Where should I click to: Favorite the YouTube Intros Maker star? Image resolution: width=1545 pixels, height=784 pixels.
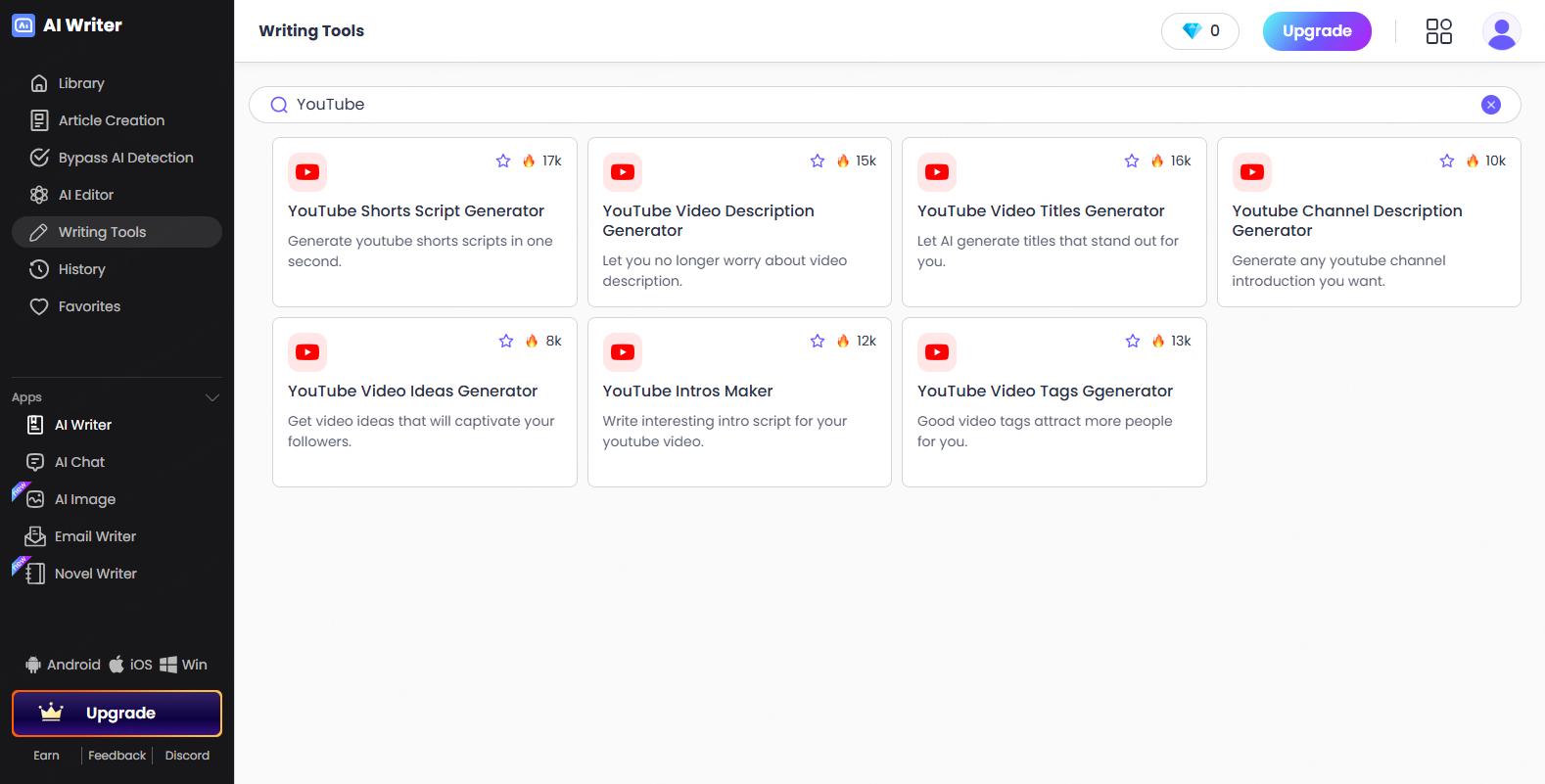tap(818, 341)
